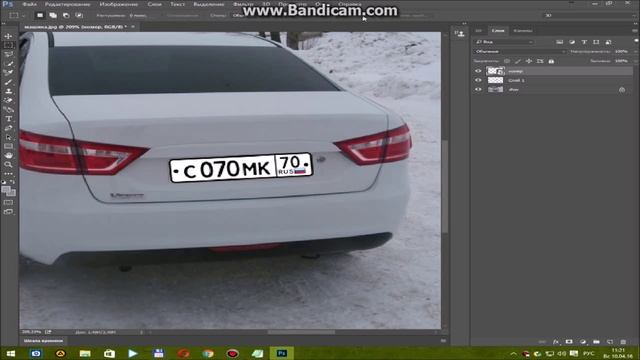Toggle lock all padlock icon
This screenshot has height=360, width=640.
pyautogui.click(x=551, y=61)
